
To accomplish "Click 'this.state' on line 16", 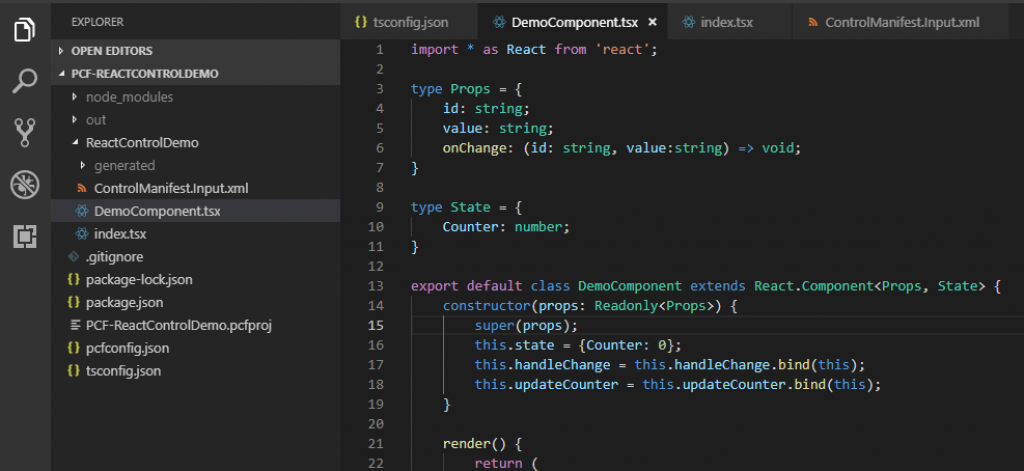I will [515, 345].
